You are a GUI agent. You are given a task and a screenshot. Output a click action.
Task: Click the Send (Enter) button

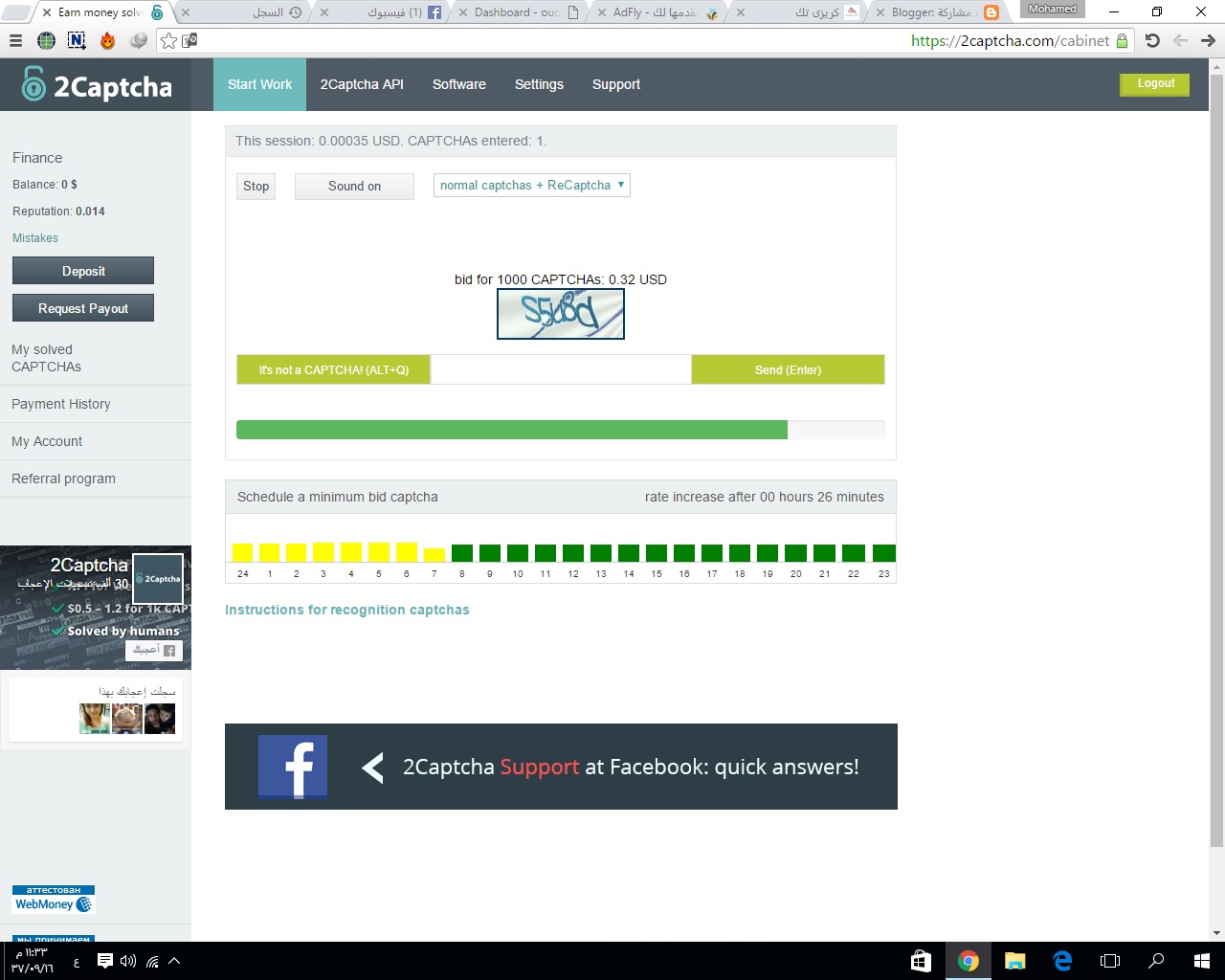pyautogui.click(x=788, y=369)
